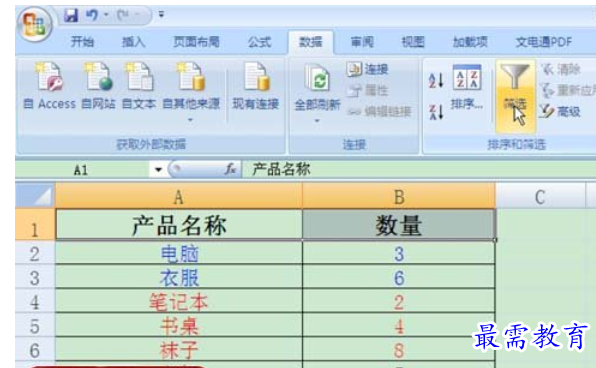Import data 自网站
596x368 pixels.
pos(98,87)
